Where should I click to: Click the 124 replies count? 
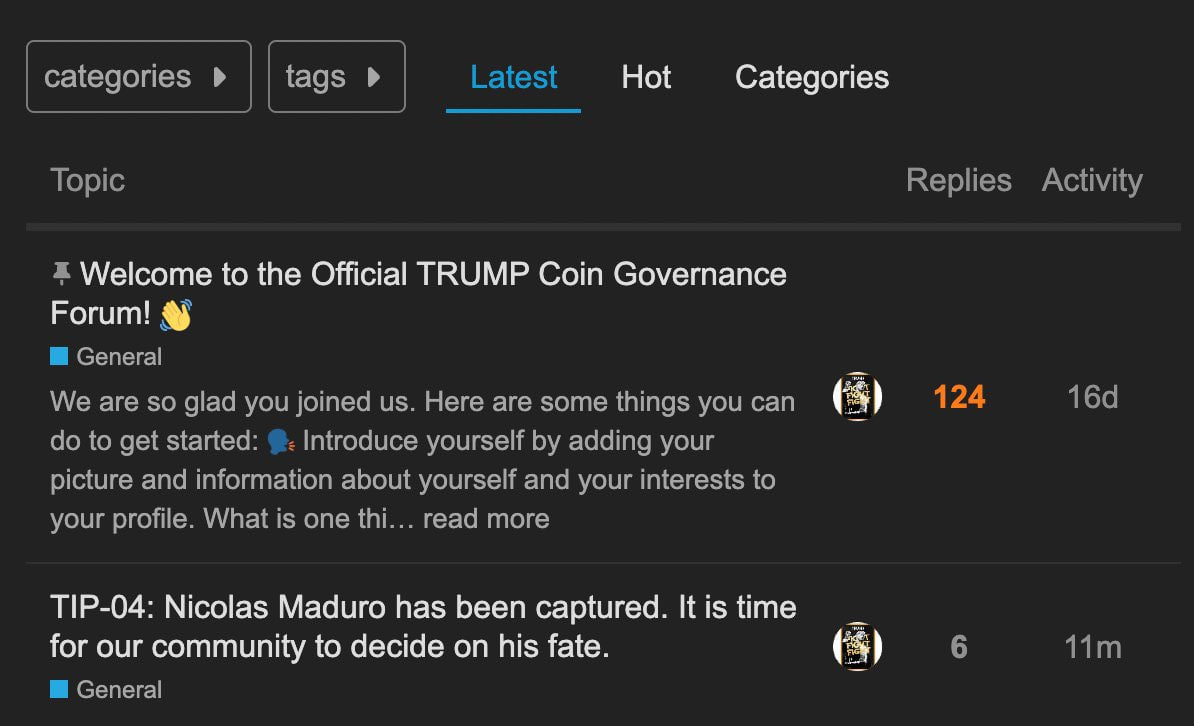(959, 397)
